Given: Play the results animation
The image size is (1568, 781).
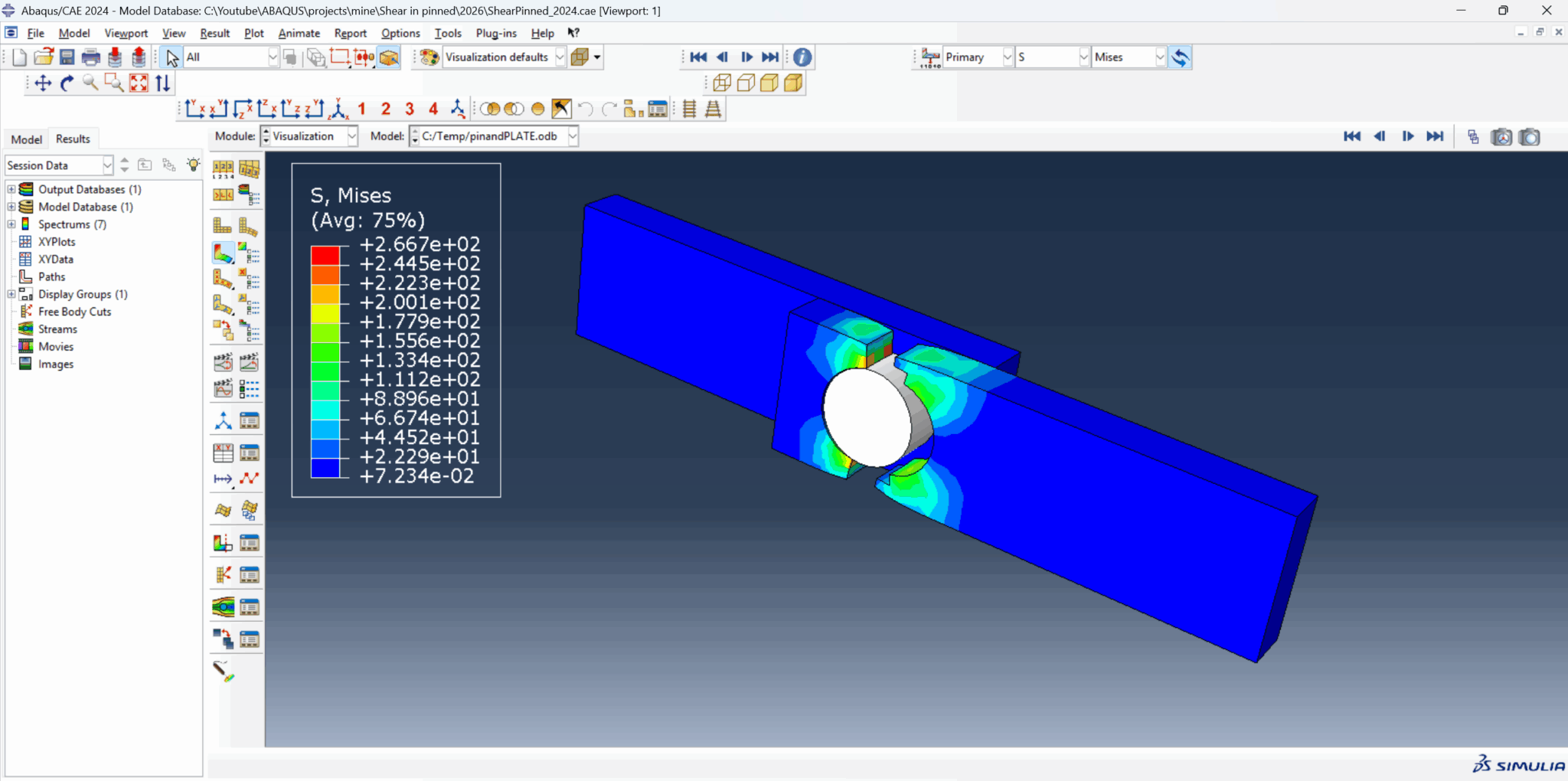Looking at the screenshot, I should (747, 57).
